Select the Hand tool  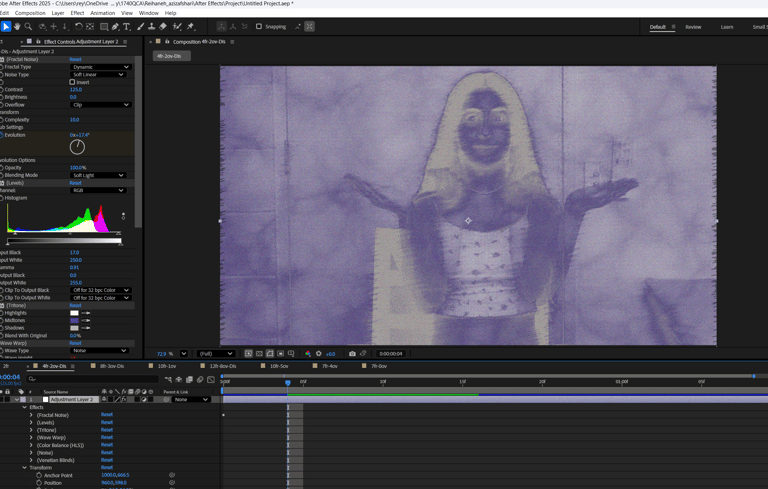[x=17, y=26]
